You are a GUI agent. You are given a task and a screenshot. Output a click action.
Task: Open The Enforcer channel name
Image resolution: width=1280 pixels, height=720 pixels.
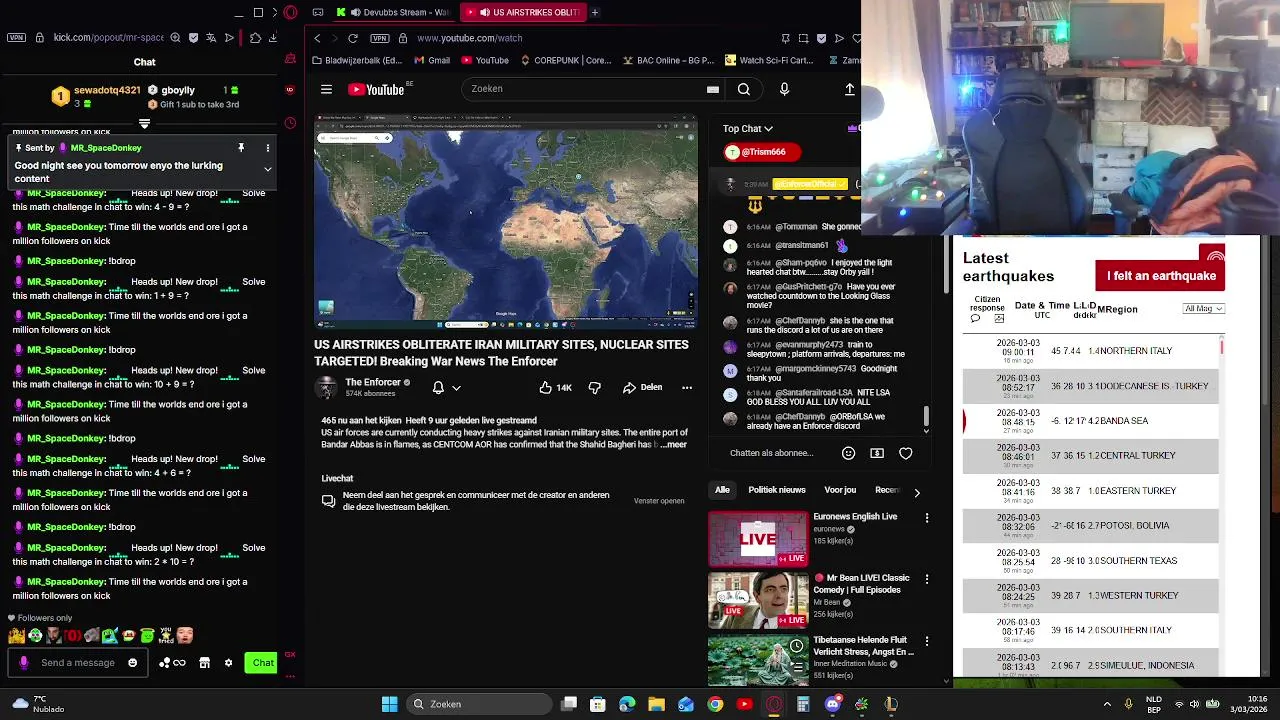pos(373,382)
